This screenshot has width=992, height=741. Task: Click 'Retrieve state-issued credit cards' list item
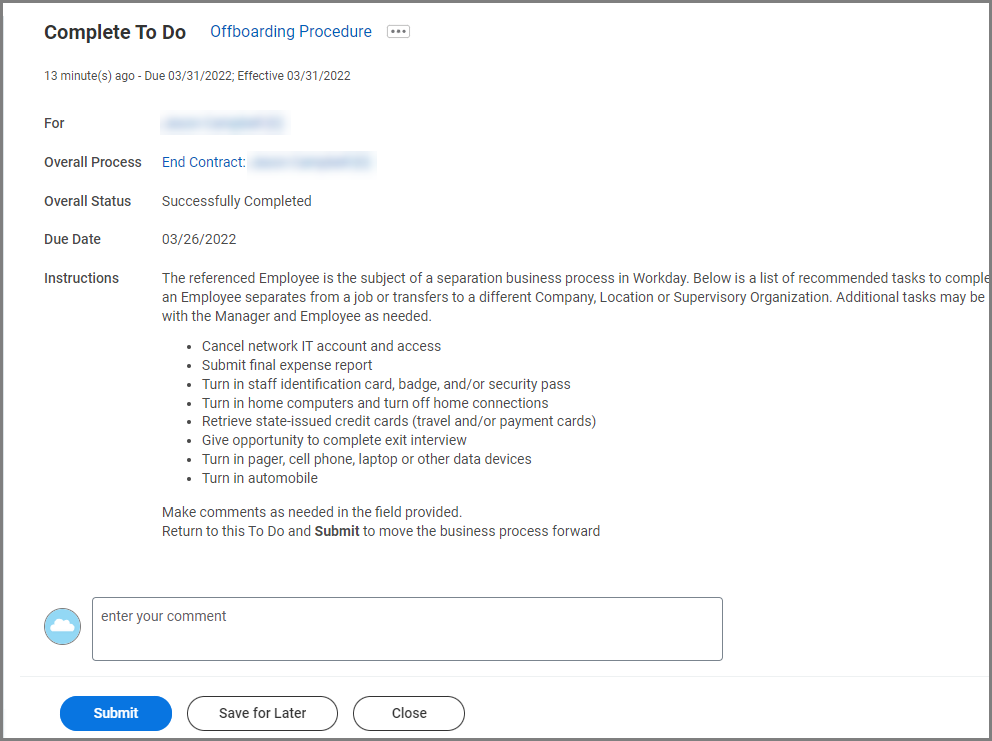(398, 421)
